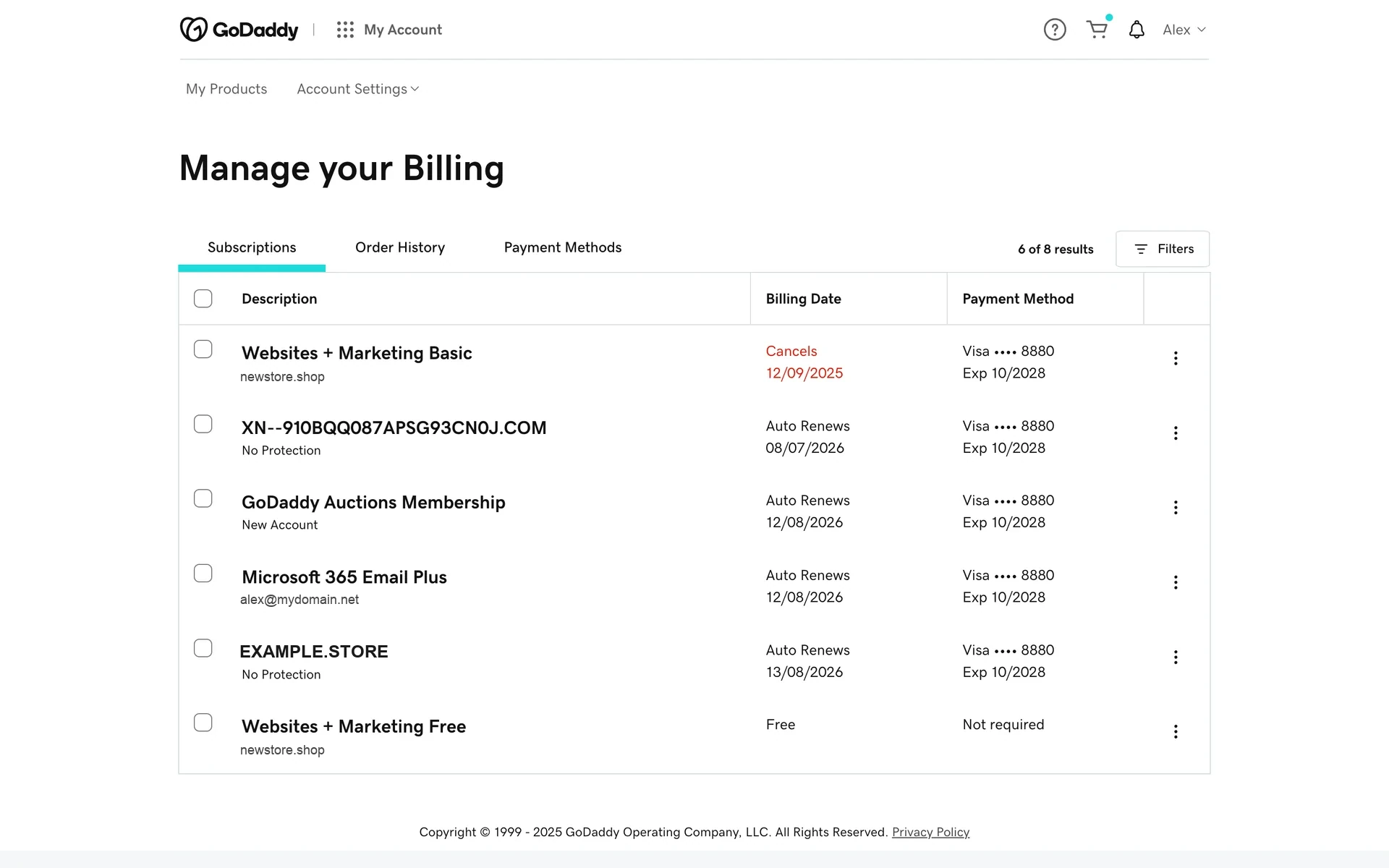The width and height of the screenshot is (1389, 868).
Task: Open the Filters button
Action: 1163,249
